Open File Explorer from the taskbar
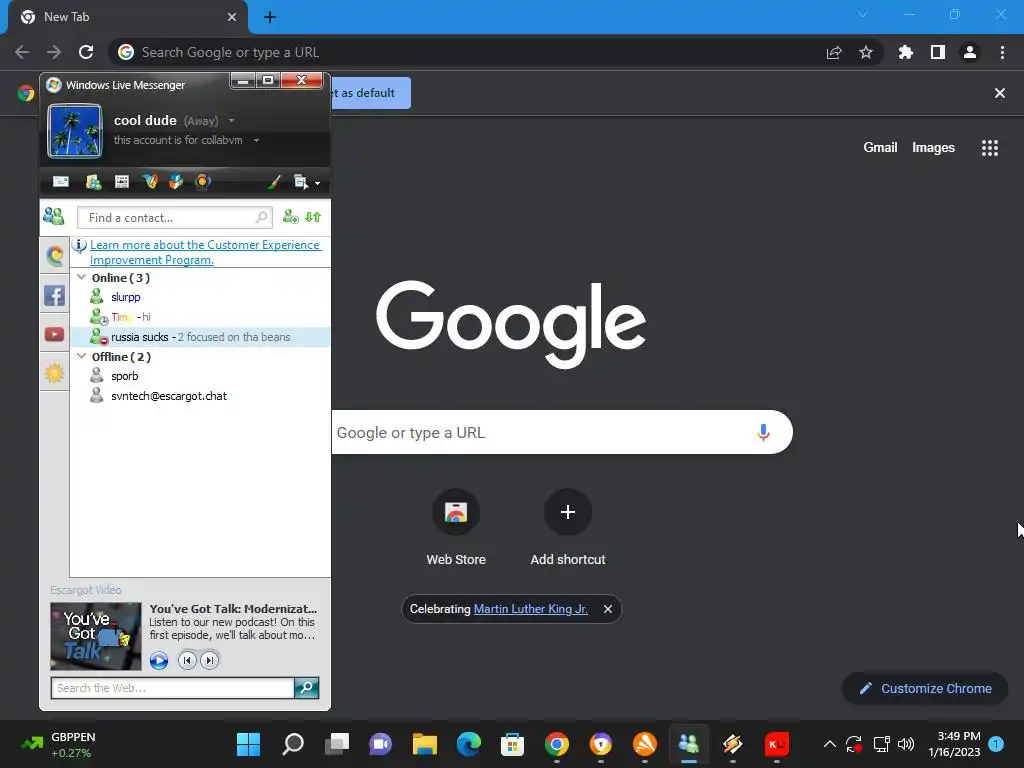 pyautogui.click(x=424, y=744)
